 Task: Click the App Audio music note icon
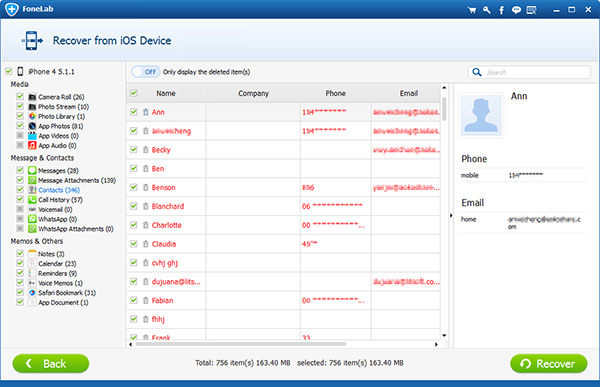[32, 145]
